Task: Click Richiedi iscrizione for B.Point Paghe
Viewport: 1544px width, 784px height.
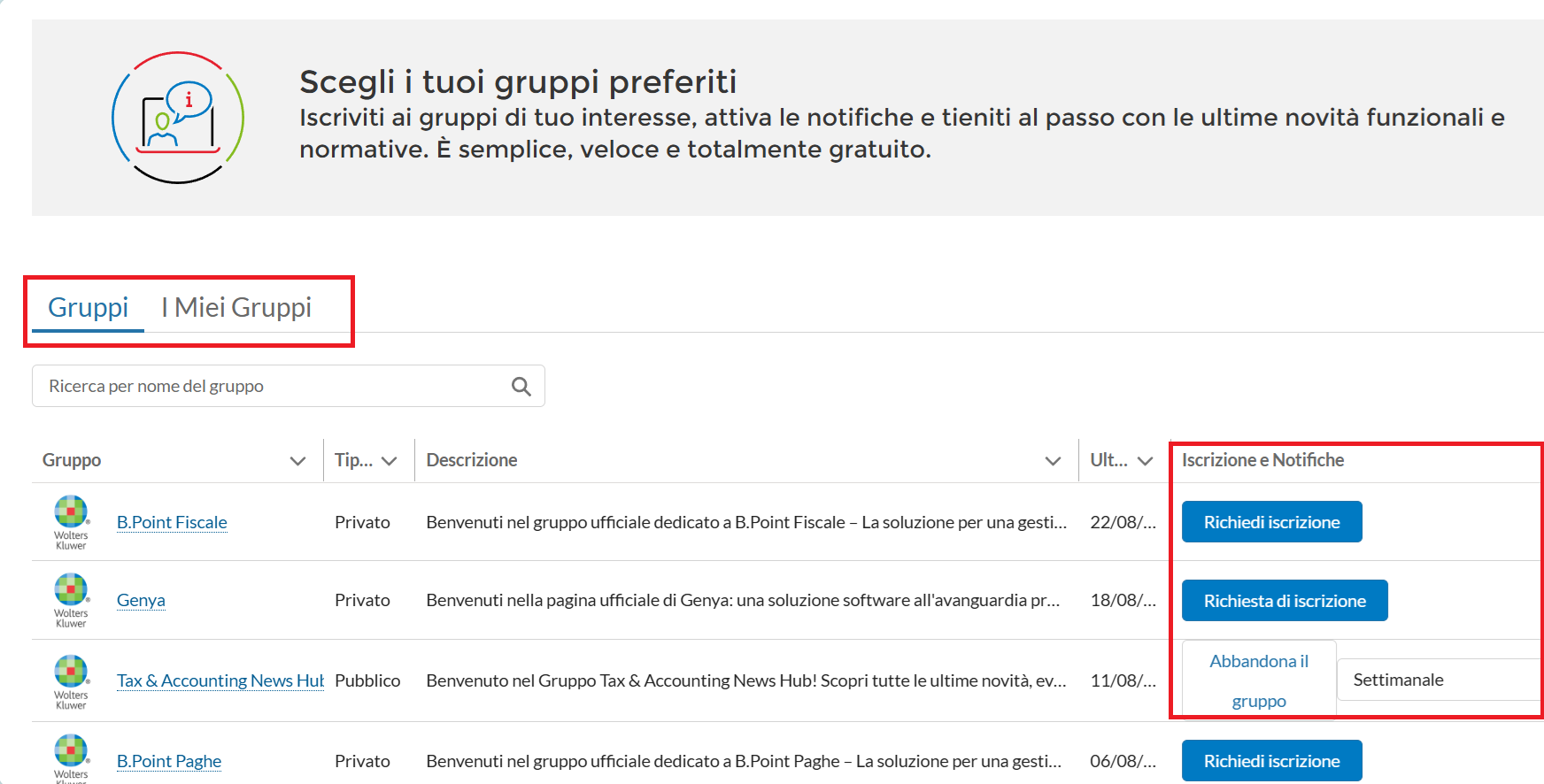Action: click(x=1271, y=761)
